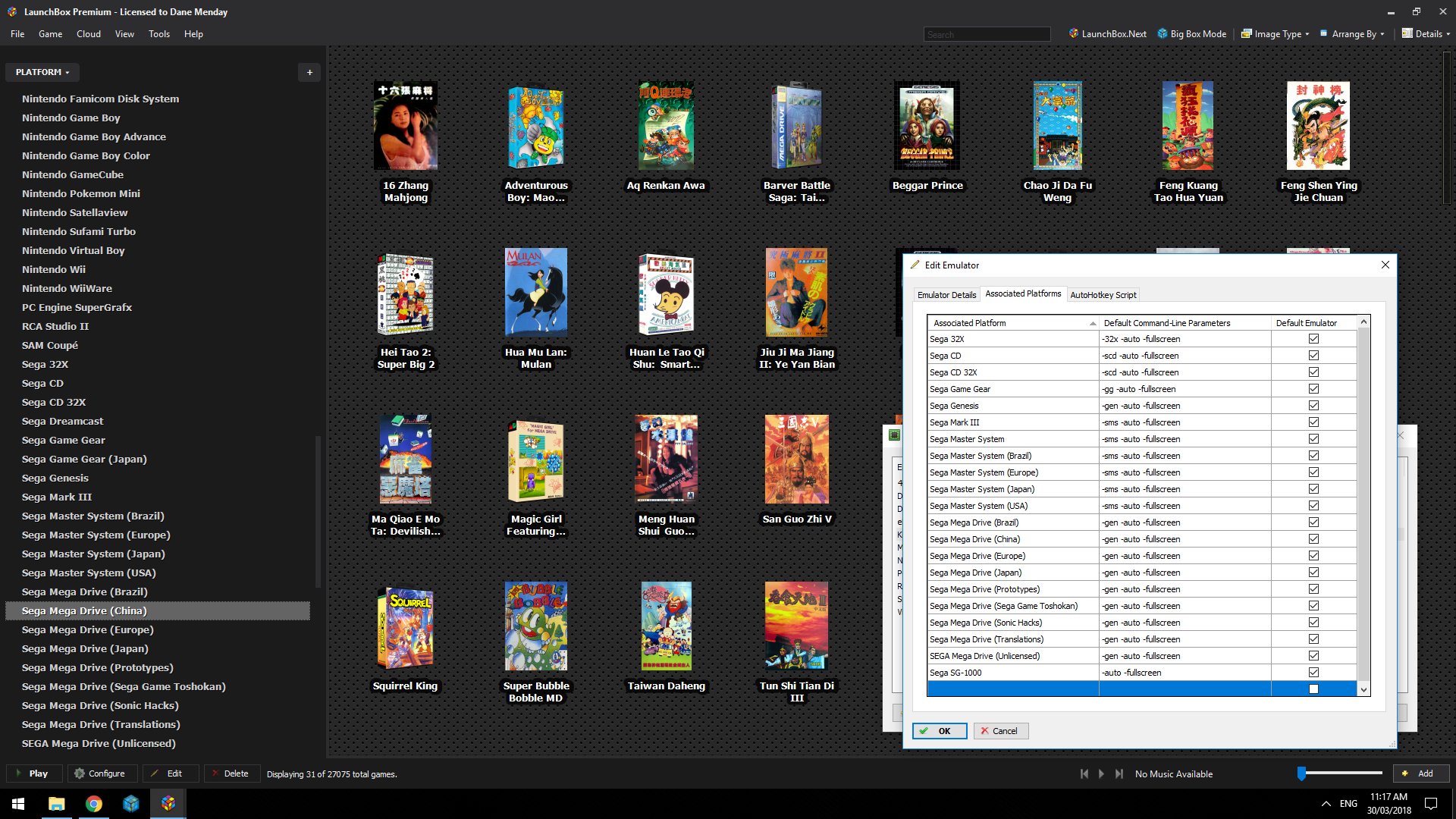This screenshot has height=819, width=1456.
Task: Select San Guo Zhi V cover
Action: 797,460
